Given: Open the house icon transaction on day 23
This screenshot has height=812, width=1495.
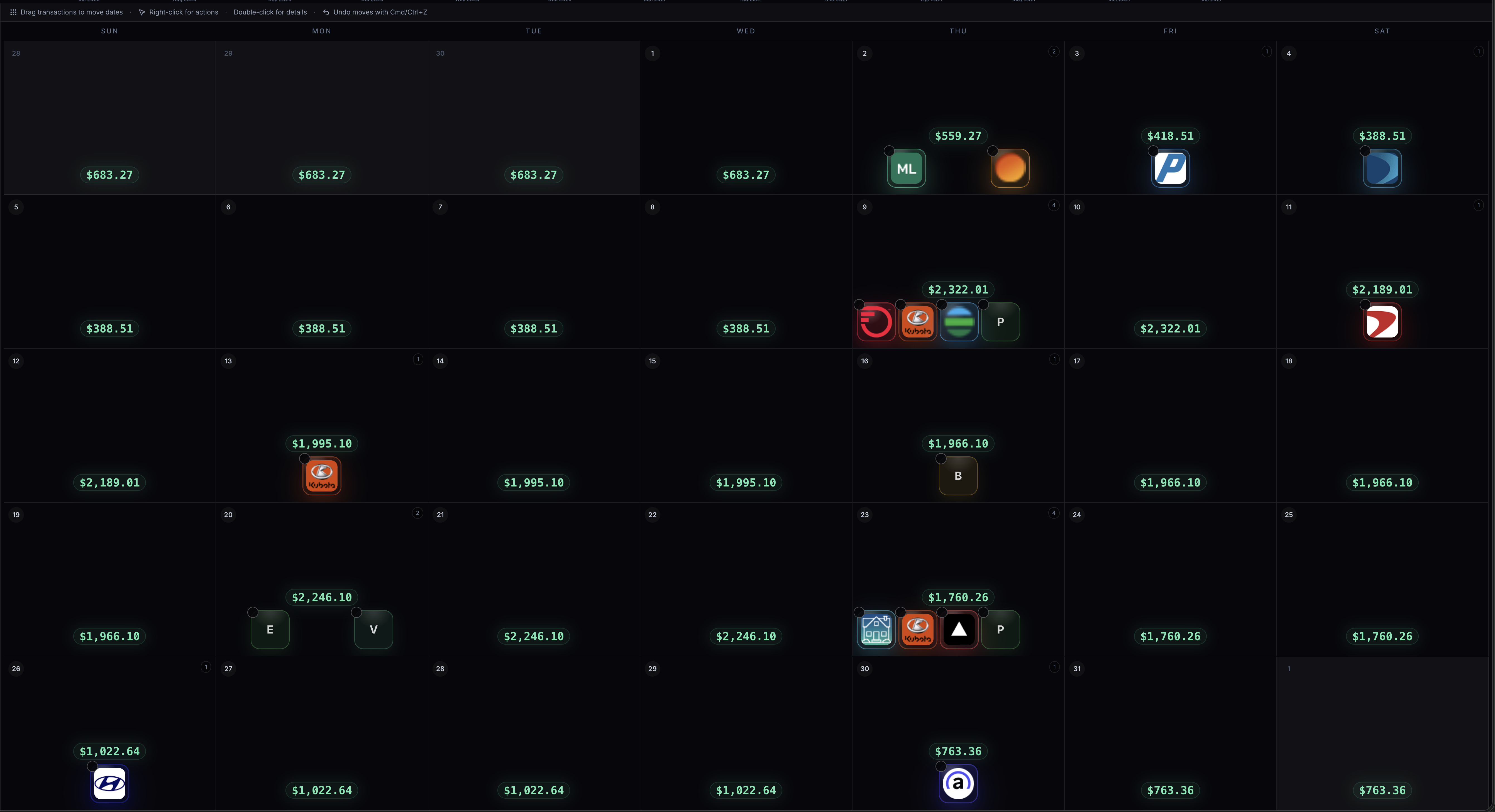Looking at the screenshot, I should coord(876,630).
